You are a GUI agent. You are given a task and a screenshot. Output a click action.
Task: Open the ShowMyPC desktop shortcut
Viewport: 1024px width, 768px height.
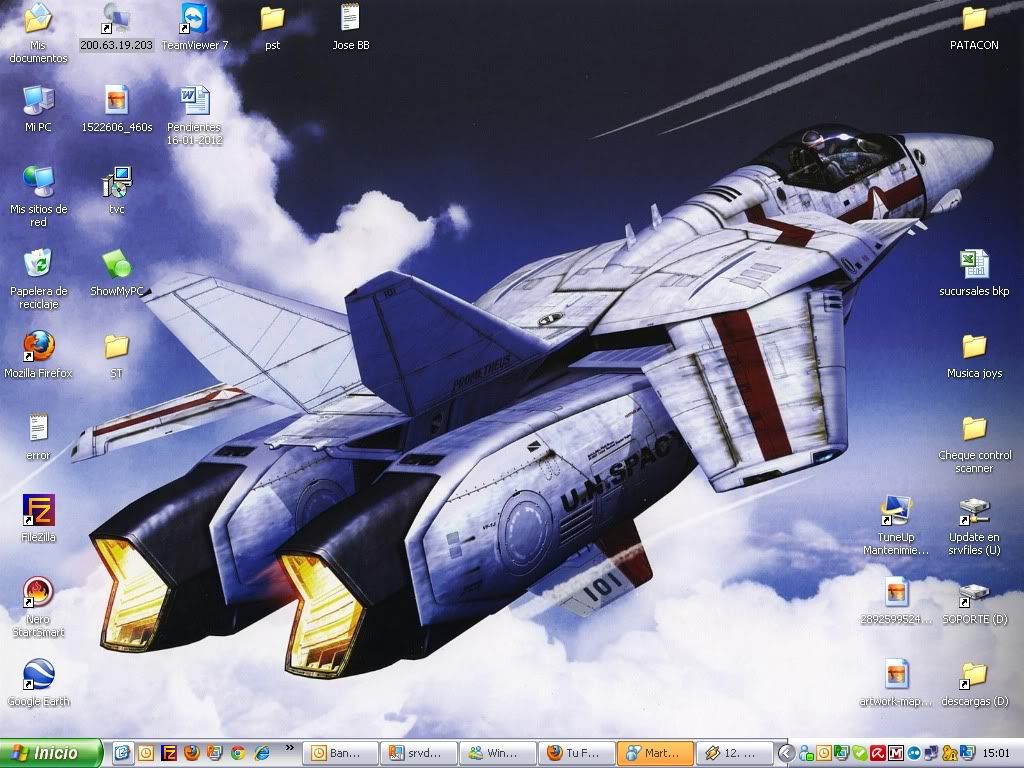[x=117, y=265]
